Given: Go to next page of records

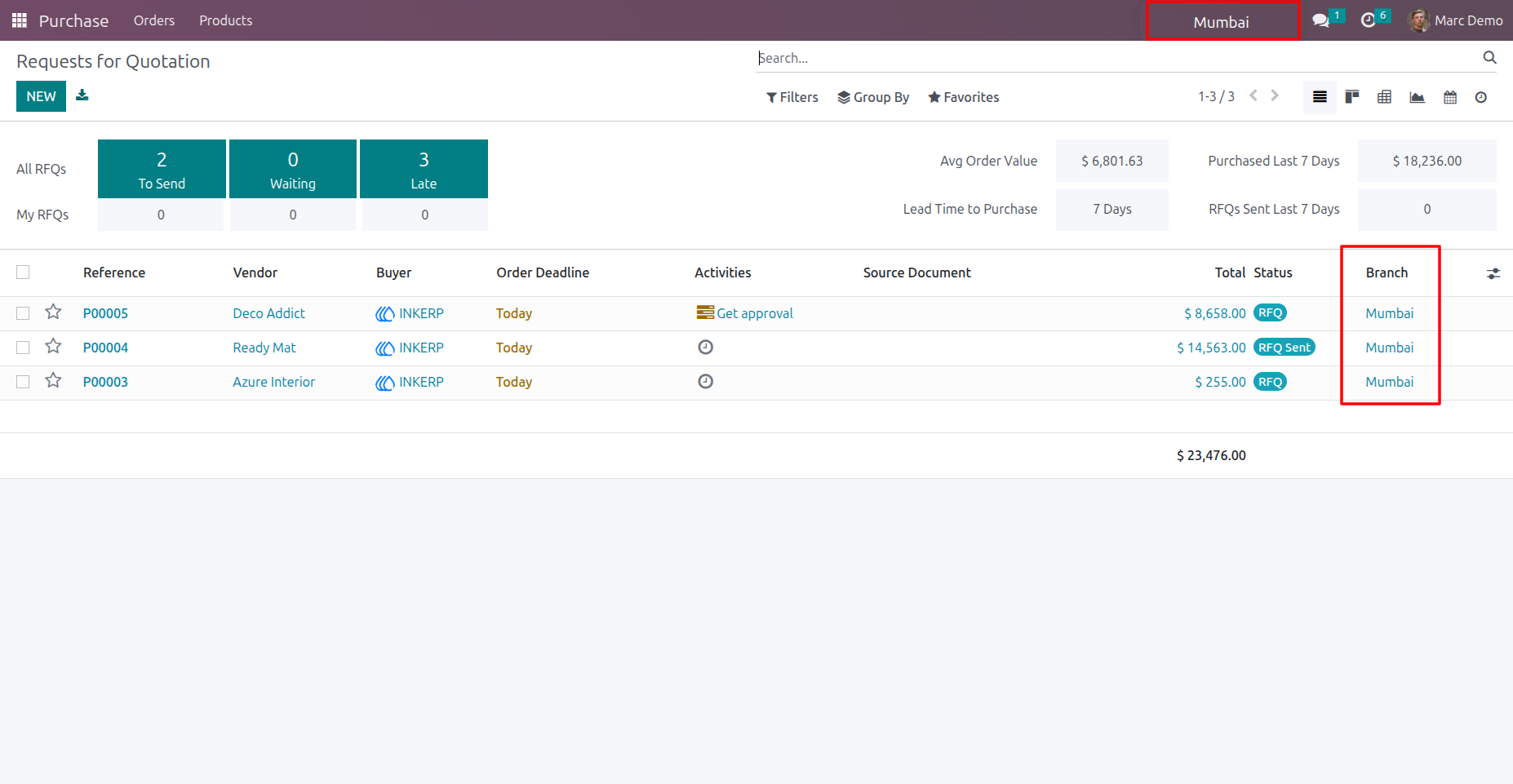Looking at the screenshot, I should (x=1275, y=95).
